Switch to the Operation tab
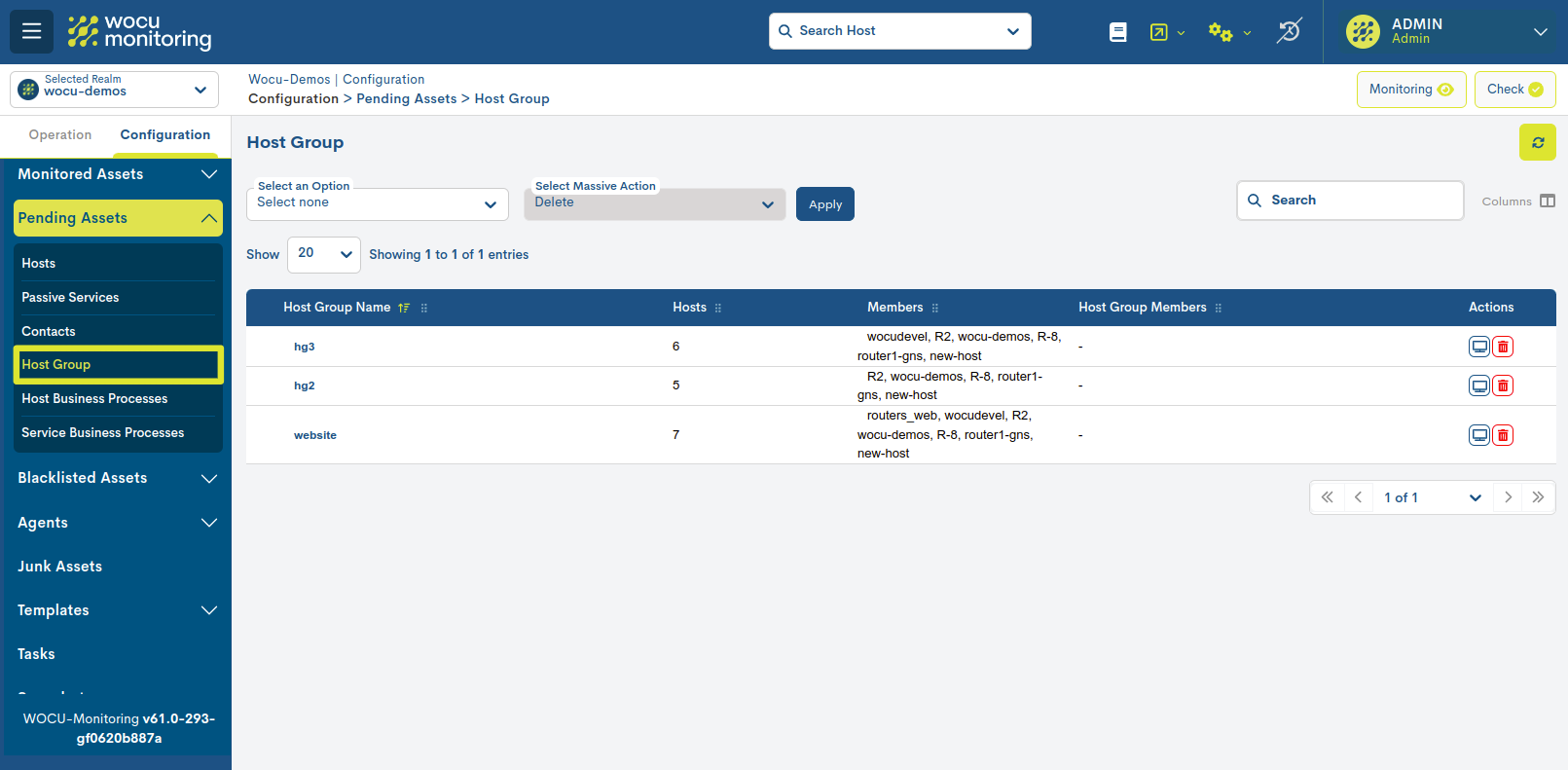This screenshot has height=770, width=1568. coord(60,135)
